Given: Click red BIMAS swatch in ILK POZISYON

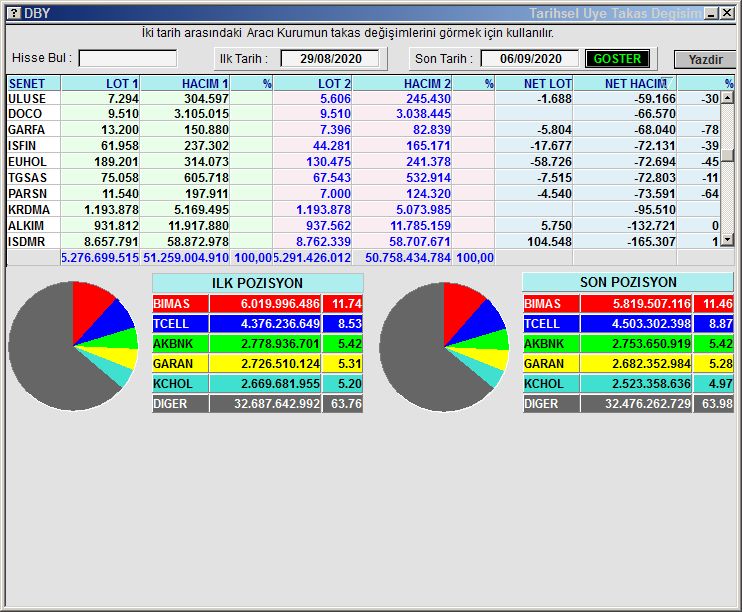Looking at the screenshot, I should click(181, 304).
